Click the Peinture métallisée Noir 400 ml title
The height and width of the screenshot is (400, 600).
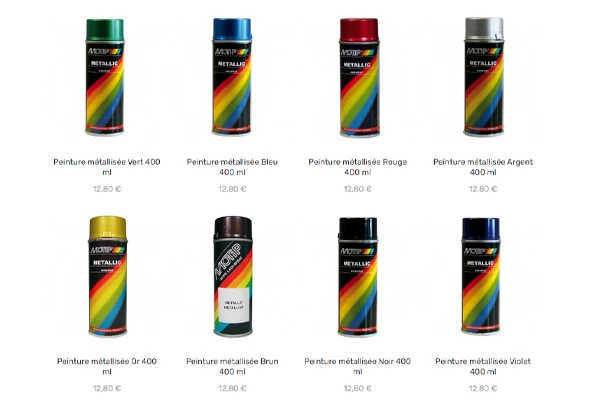[357, 366]
